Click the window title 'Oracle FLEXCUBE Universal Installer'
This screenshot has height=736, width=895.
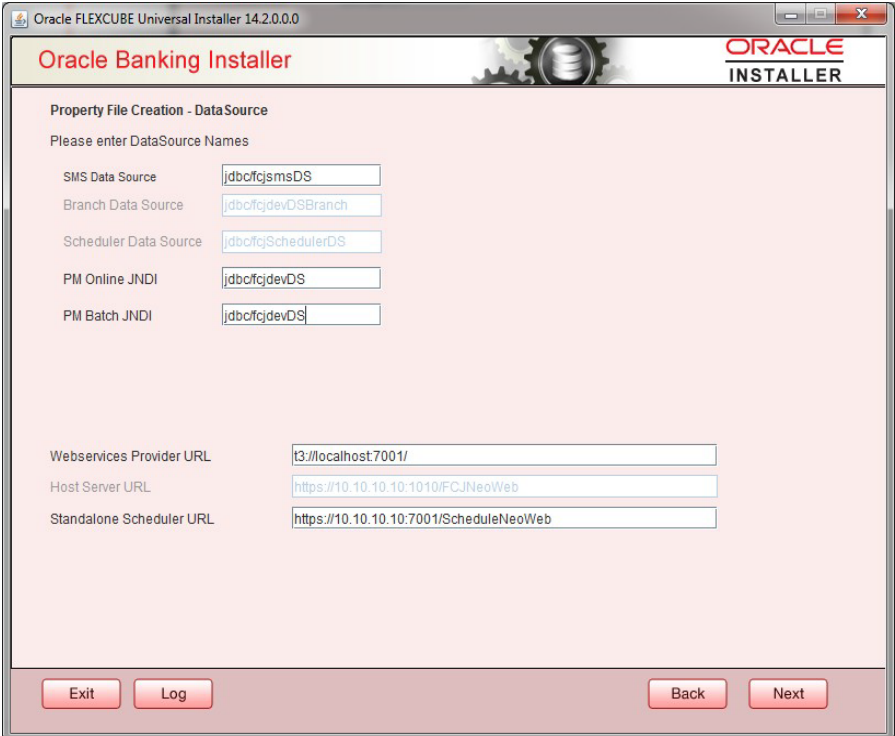[x=166, y=19]
